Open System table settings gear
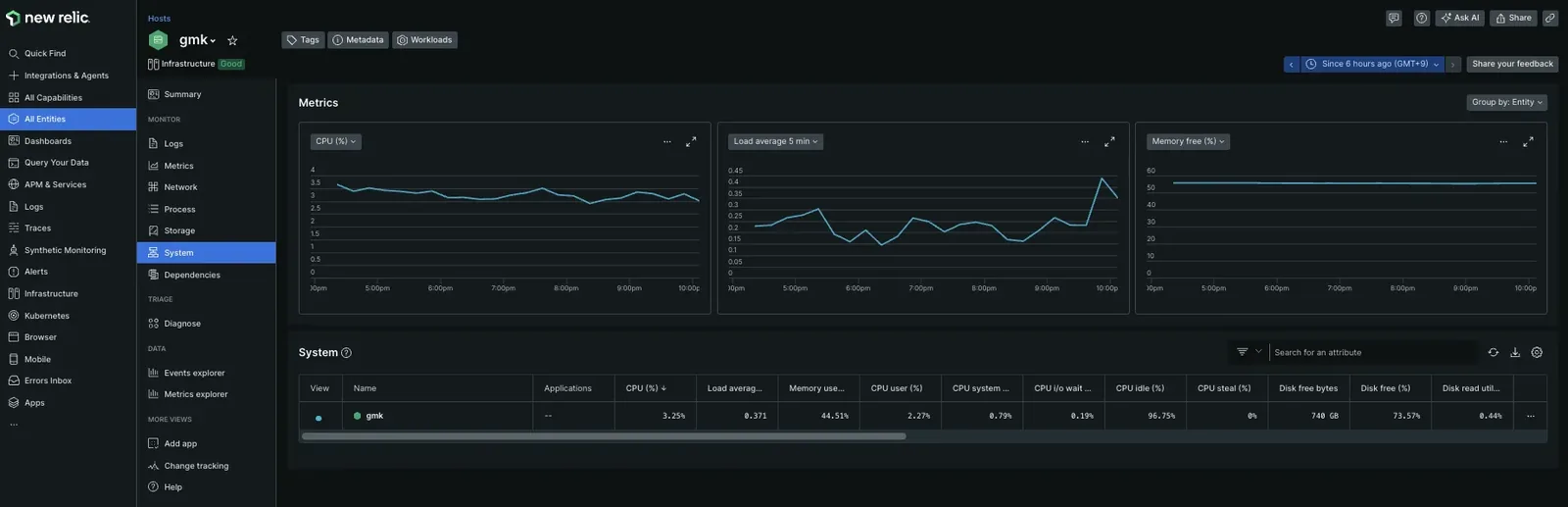 [x=1537, y=352]
